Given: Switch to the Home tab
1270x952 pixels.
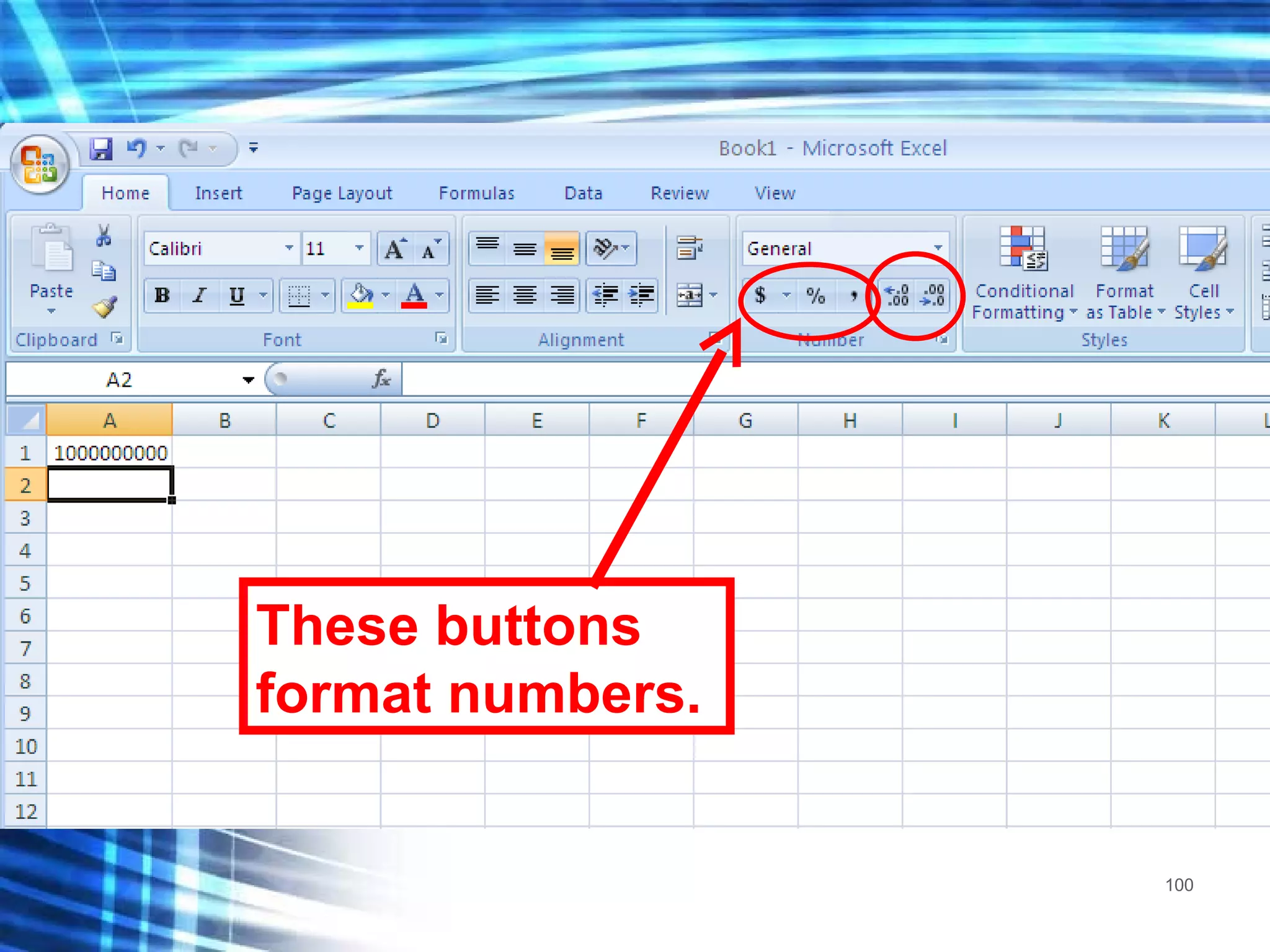Looking at the screenshot, I should (125, 193).
